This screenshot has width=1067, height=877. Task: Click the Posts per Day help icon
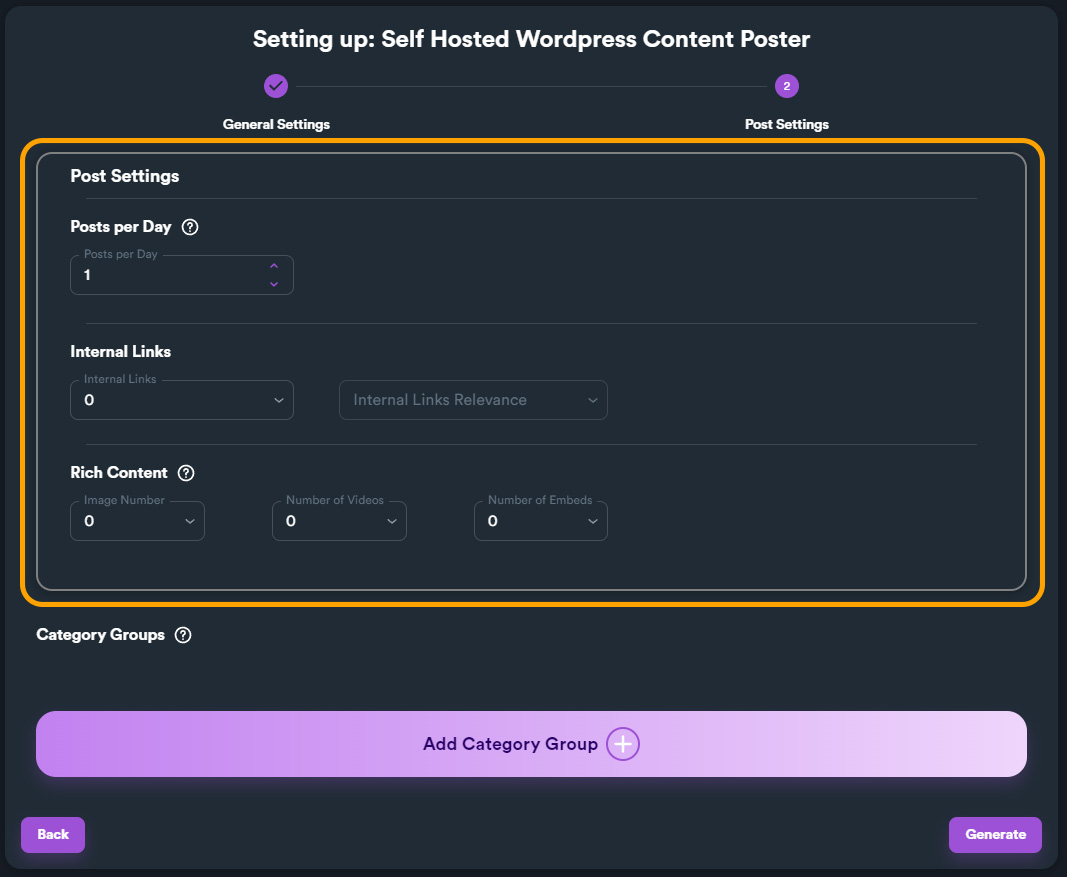pos(190,227)
